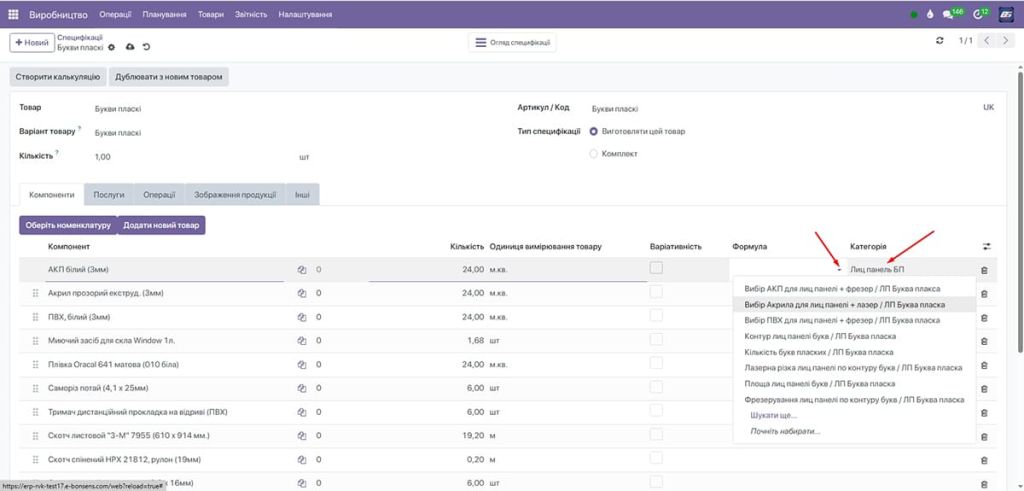The width and height of the screenshot is (1024, 491).
Task: Choose Вибір ПВХ для лиц панелі + фрезер
Action: coord(854,321)
